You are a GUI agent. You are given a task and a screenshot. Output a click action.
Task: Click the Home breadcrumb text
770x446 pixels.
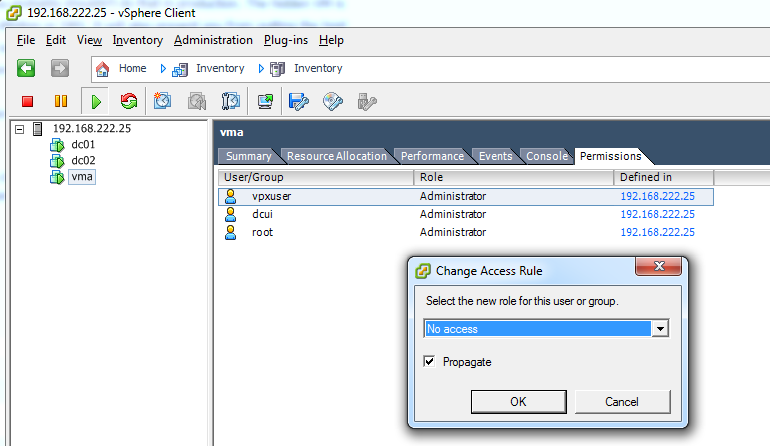click(133, 68)
